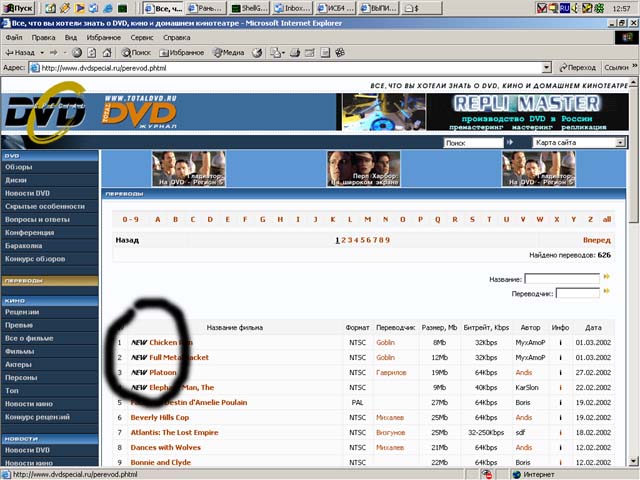Click the Total DVD журнал logo banner

139,112
